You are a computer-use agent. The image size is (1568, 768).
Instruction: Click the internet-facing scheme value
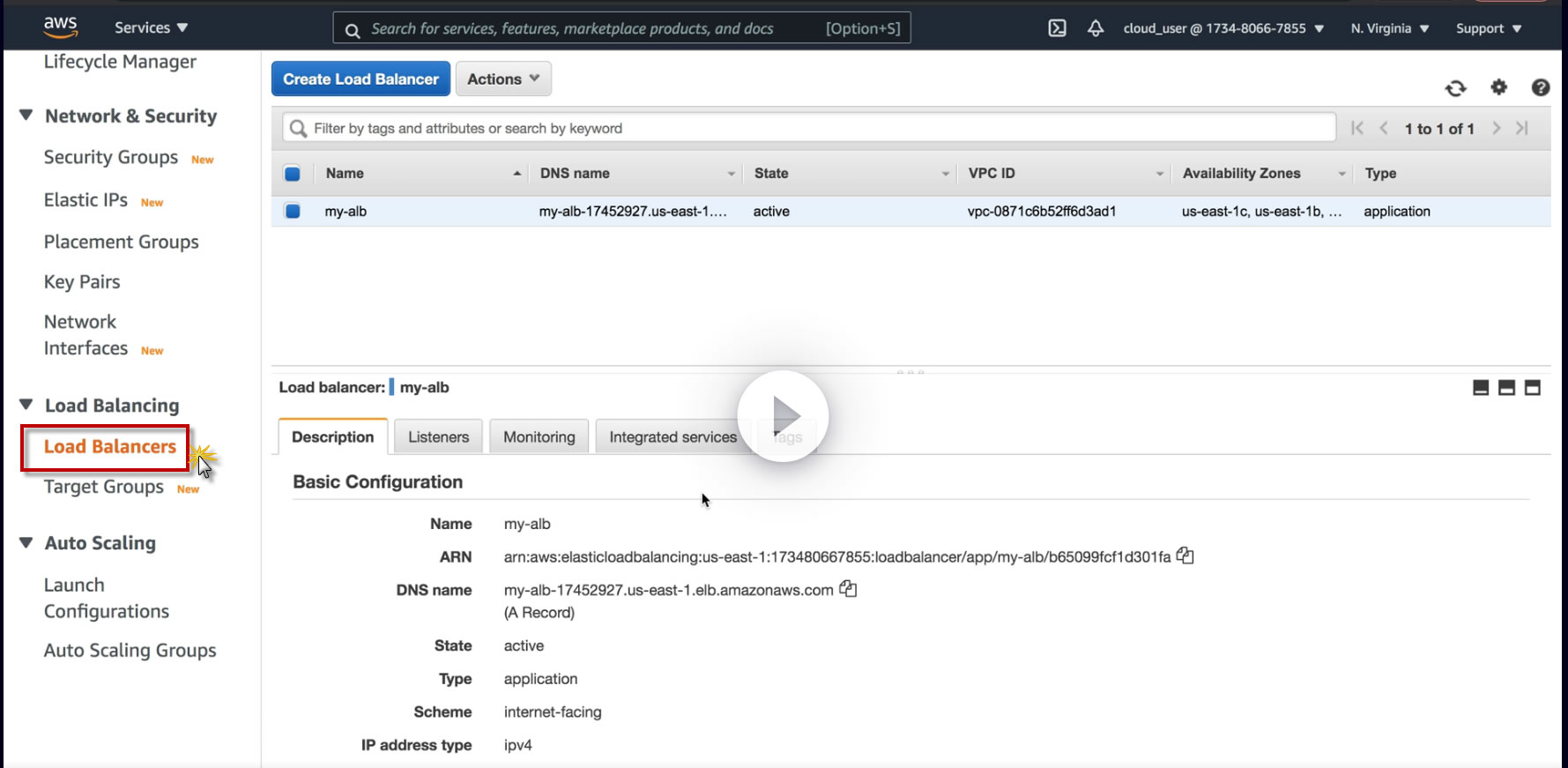coord(553,712)
